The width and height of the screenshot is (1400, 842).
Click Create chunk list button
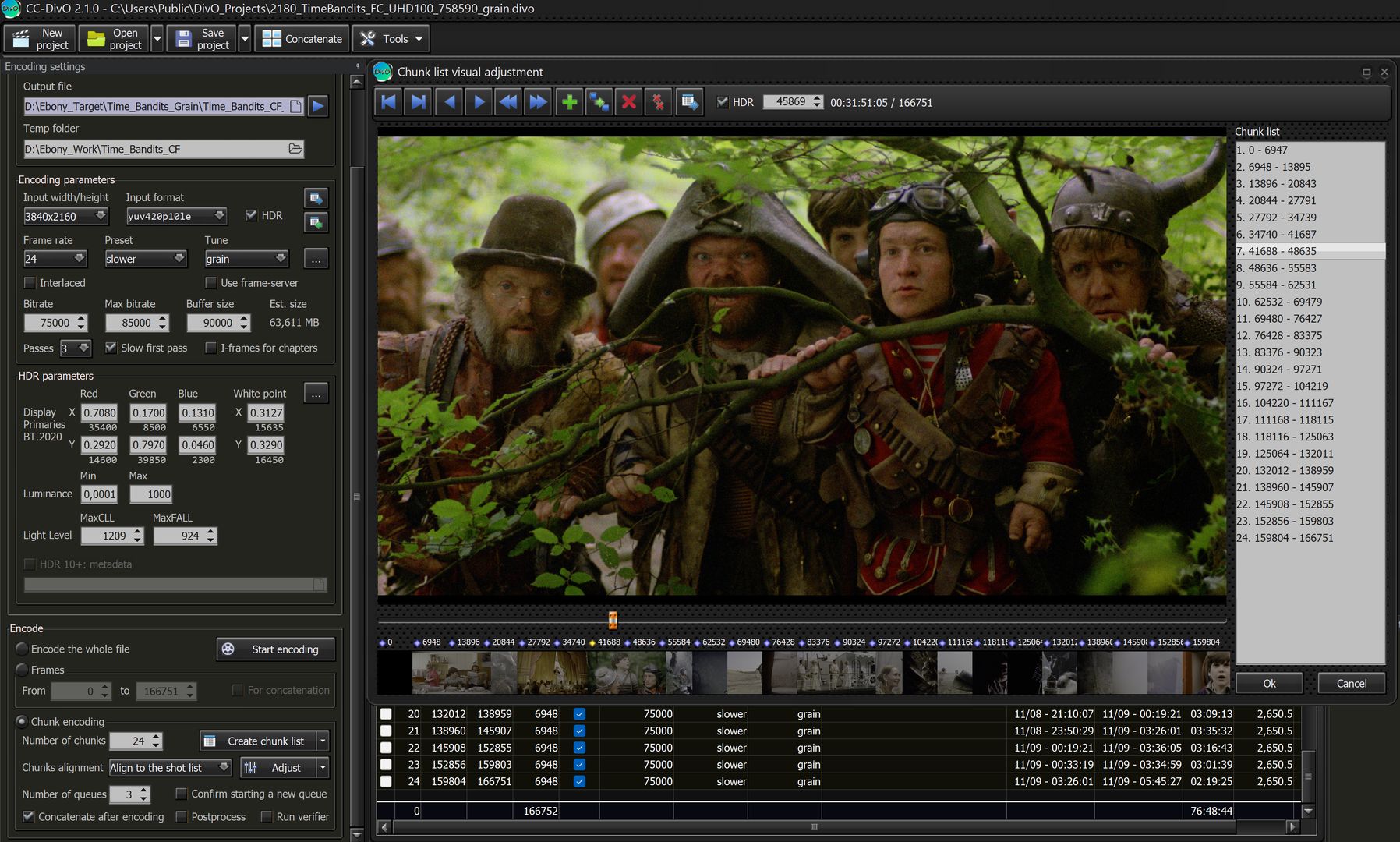[258, 741]
